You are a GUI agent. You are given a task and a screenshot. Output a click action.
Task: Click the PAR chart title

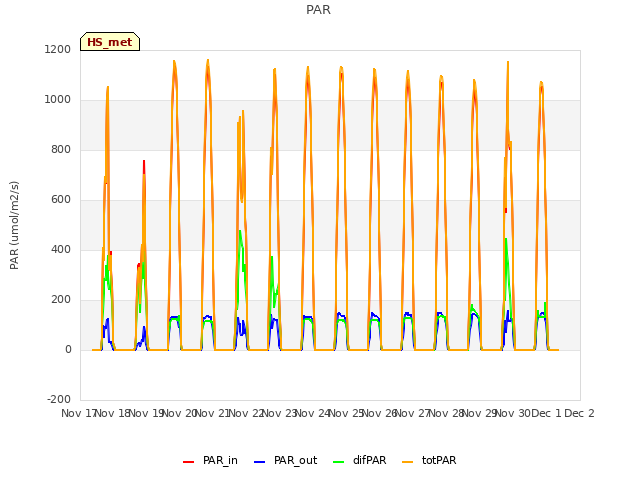point(318,10)
